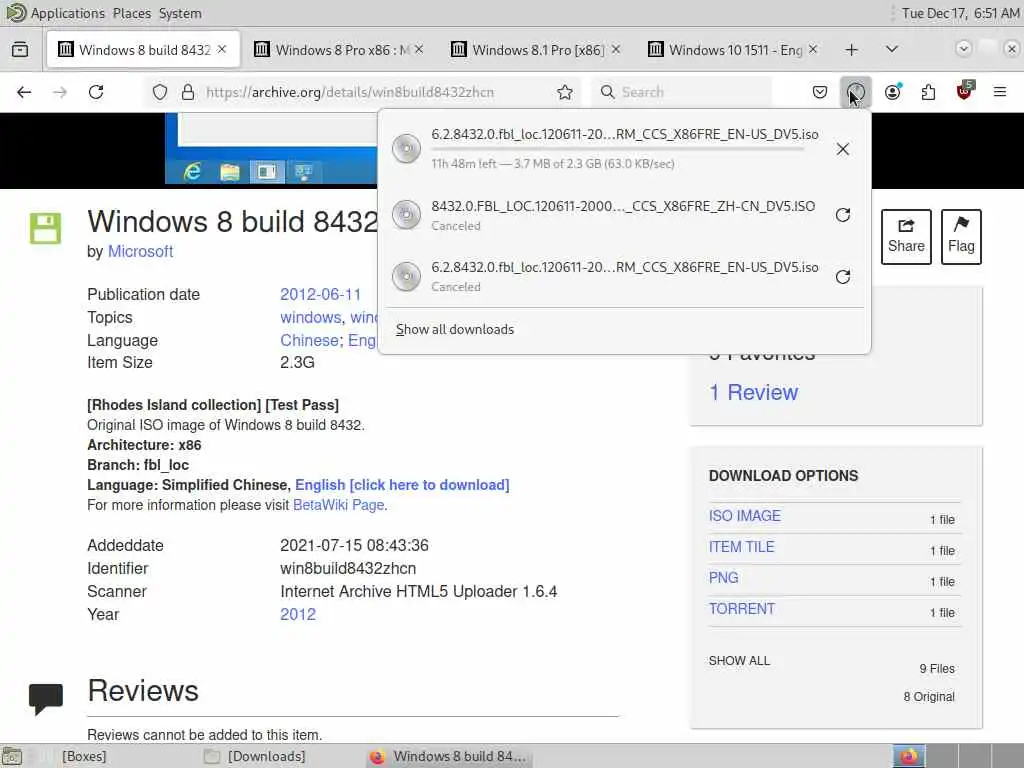Click the year 2012 link
Image resolution: width=1024 pixels, height=768 pixels.
[x=298, y=615]
